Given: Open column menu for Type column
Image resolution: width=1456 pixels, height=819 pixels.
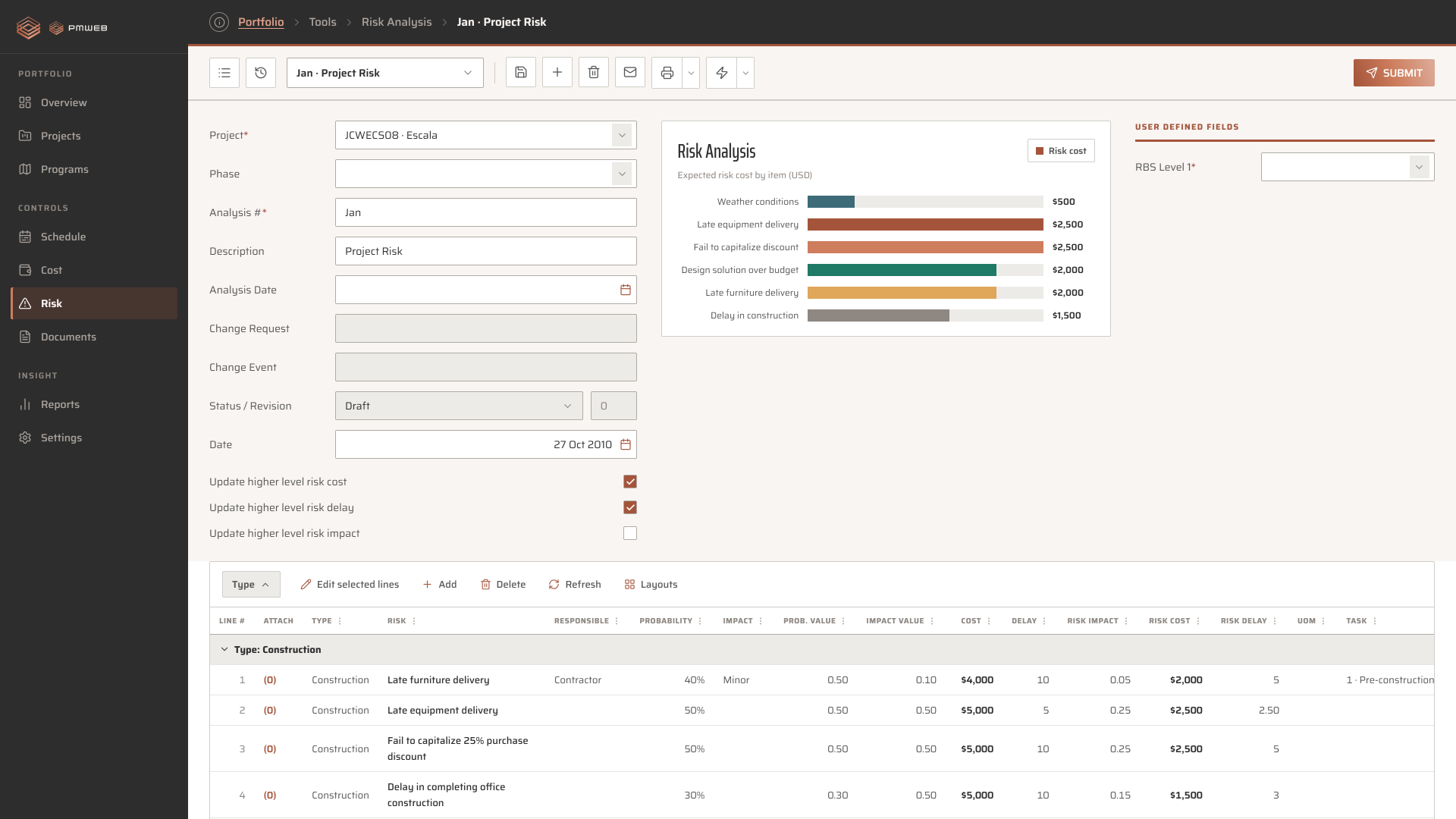Looking at the screenshot, I should tap(340, 621).
